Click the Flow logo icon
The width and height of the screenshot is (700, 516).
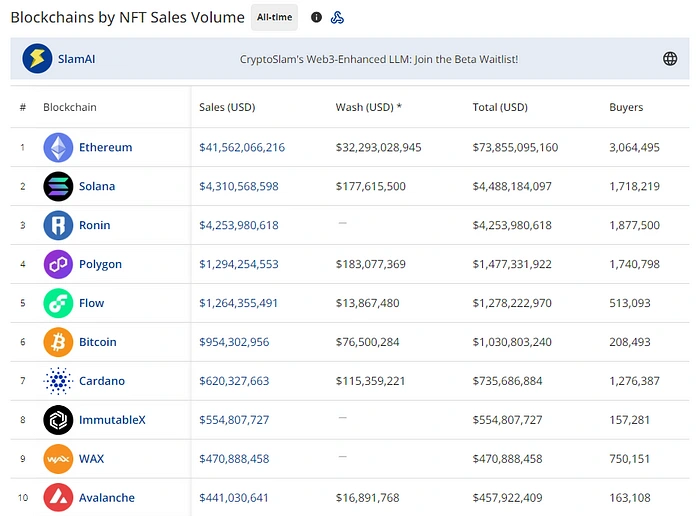click(58, 303)
